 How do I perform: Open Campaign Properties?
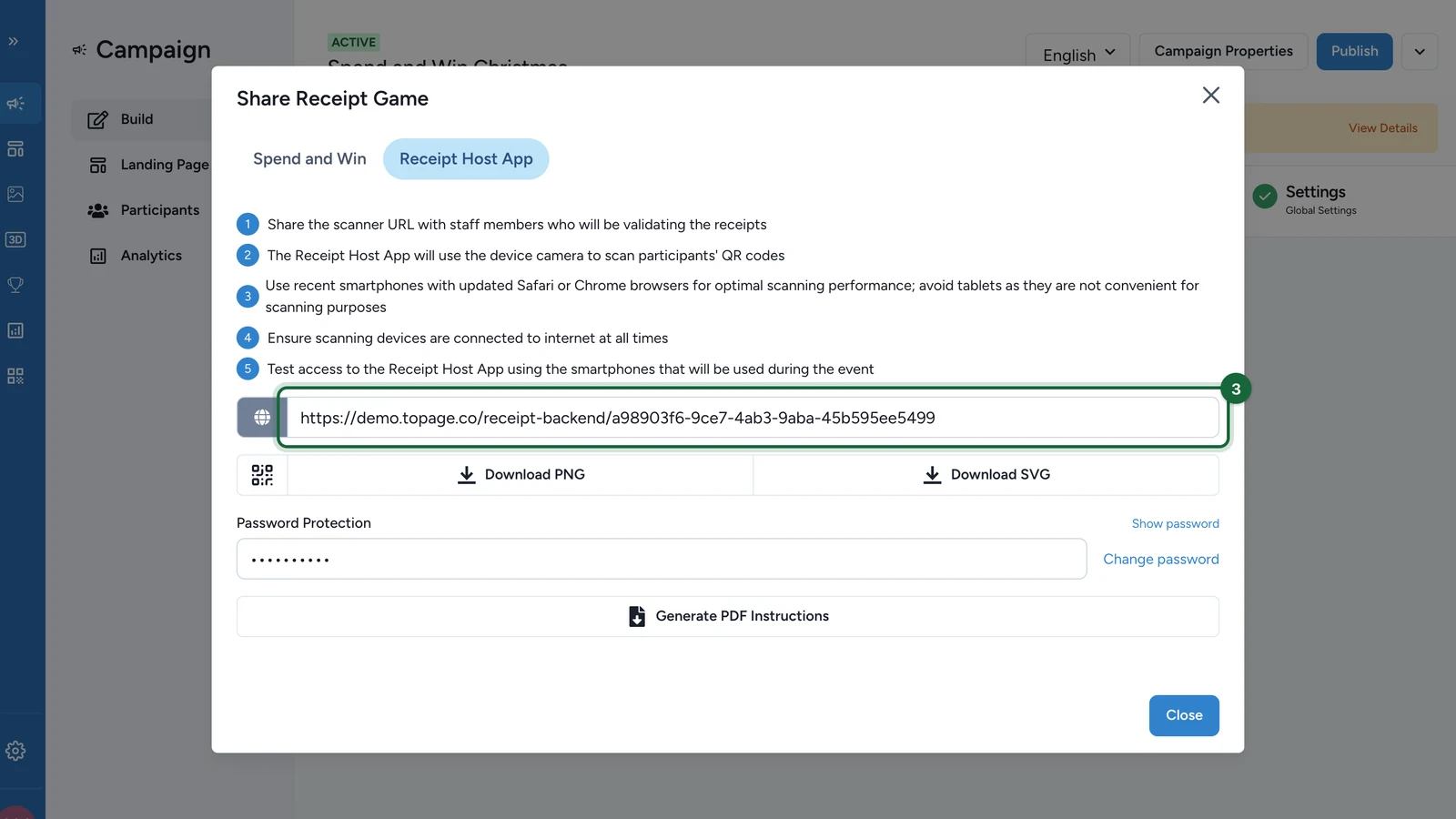point(1223,52)
